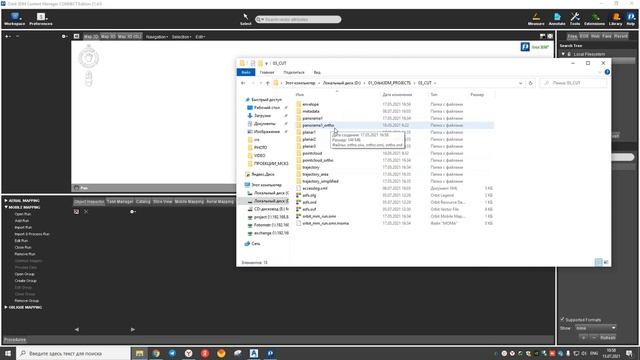The image size is (640, 360).
Task: Click the Windows taskbar search box
Action: coord(73,353)
